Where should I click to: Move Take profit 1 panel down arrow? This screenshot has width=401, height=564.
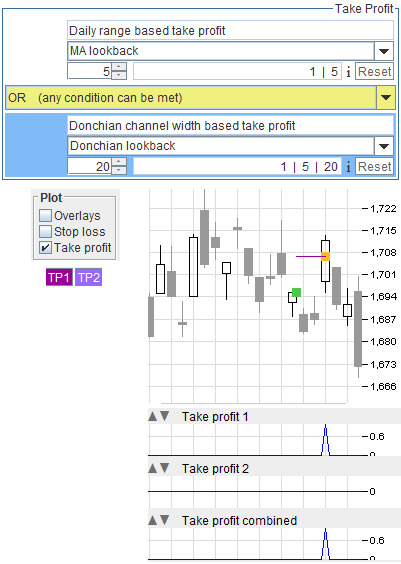click(x=165, y=417)
